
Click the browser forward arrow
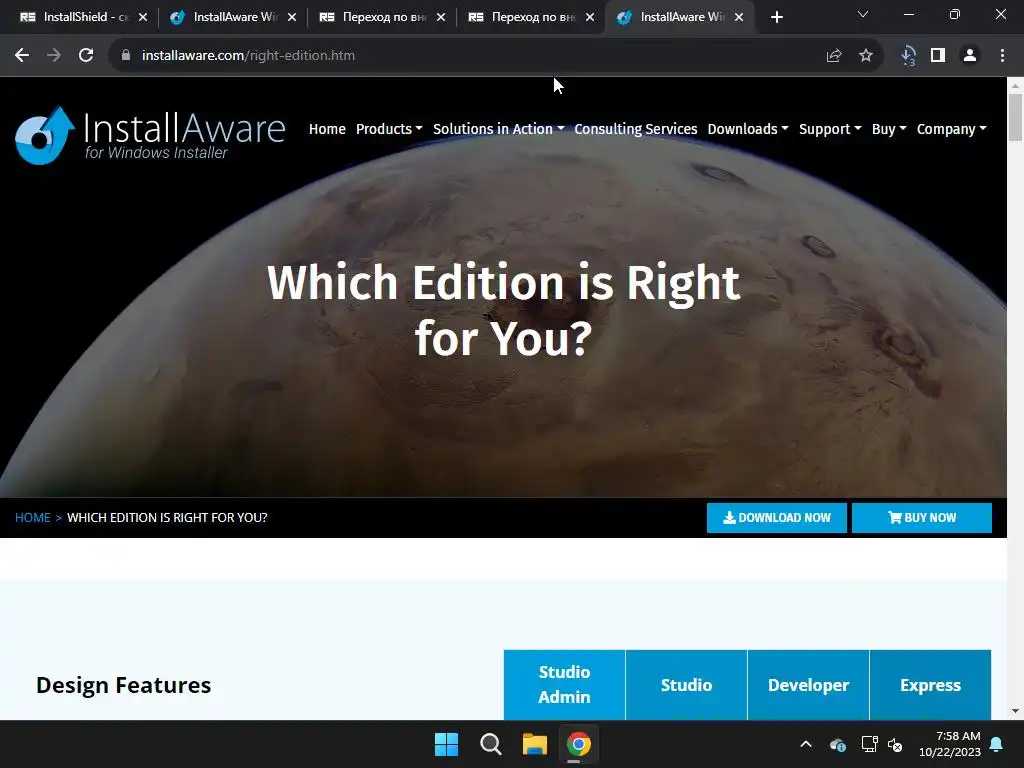pos(54,56)
